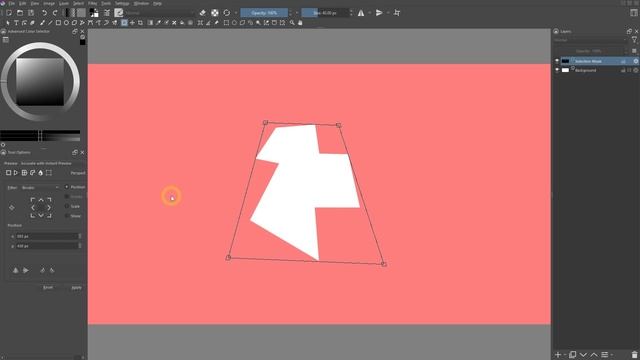Select the Shear radio button
The width and height of the screenshot is (640, 360).
(x=67, y=216)
